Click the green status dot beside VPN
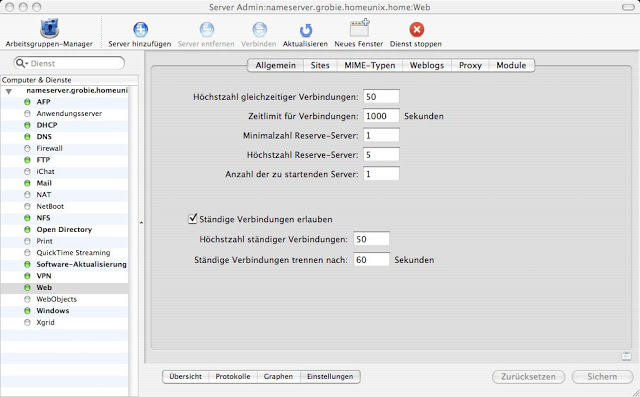640x397 pixels. 27,276
